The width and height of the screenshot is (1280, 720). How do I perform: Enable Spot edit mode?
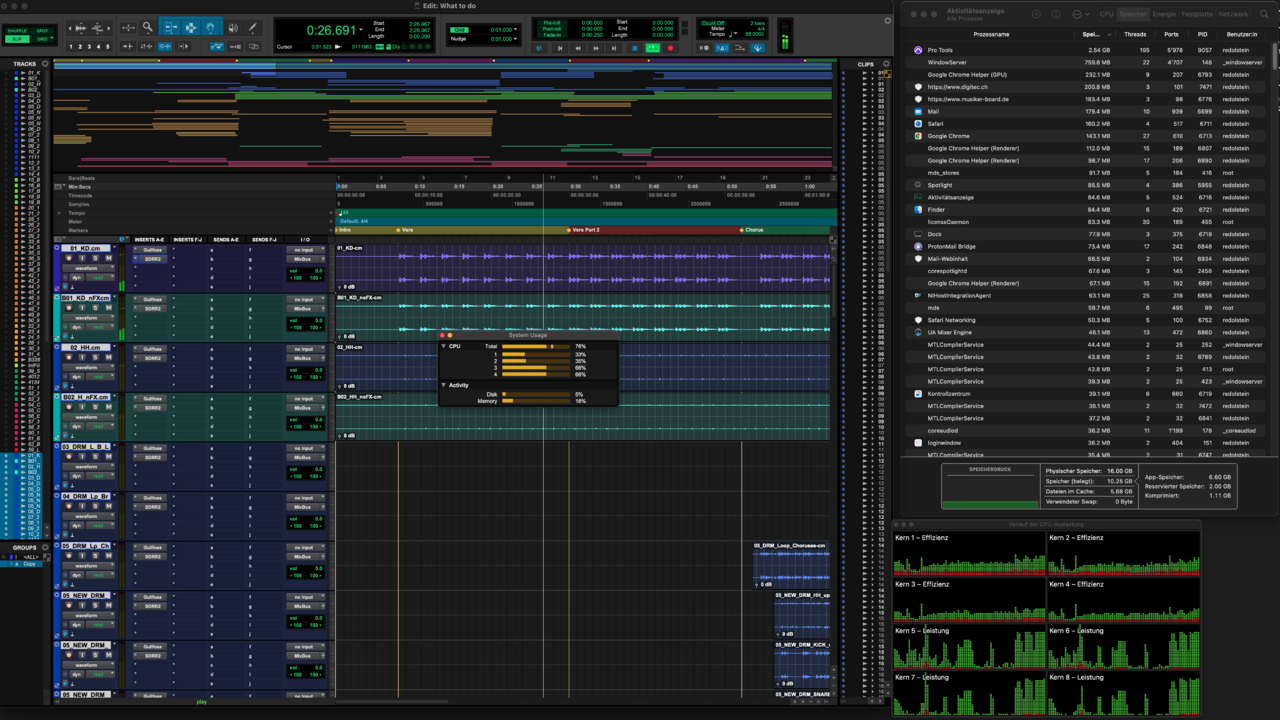42,31
